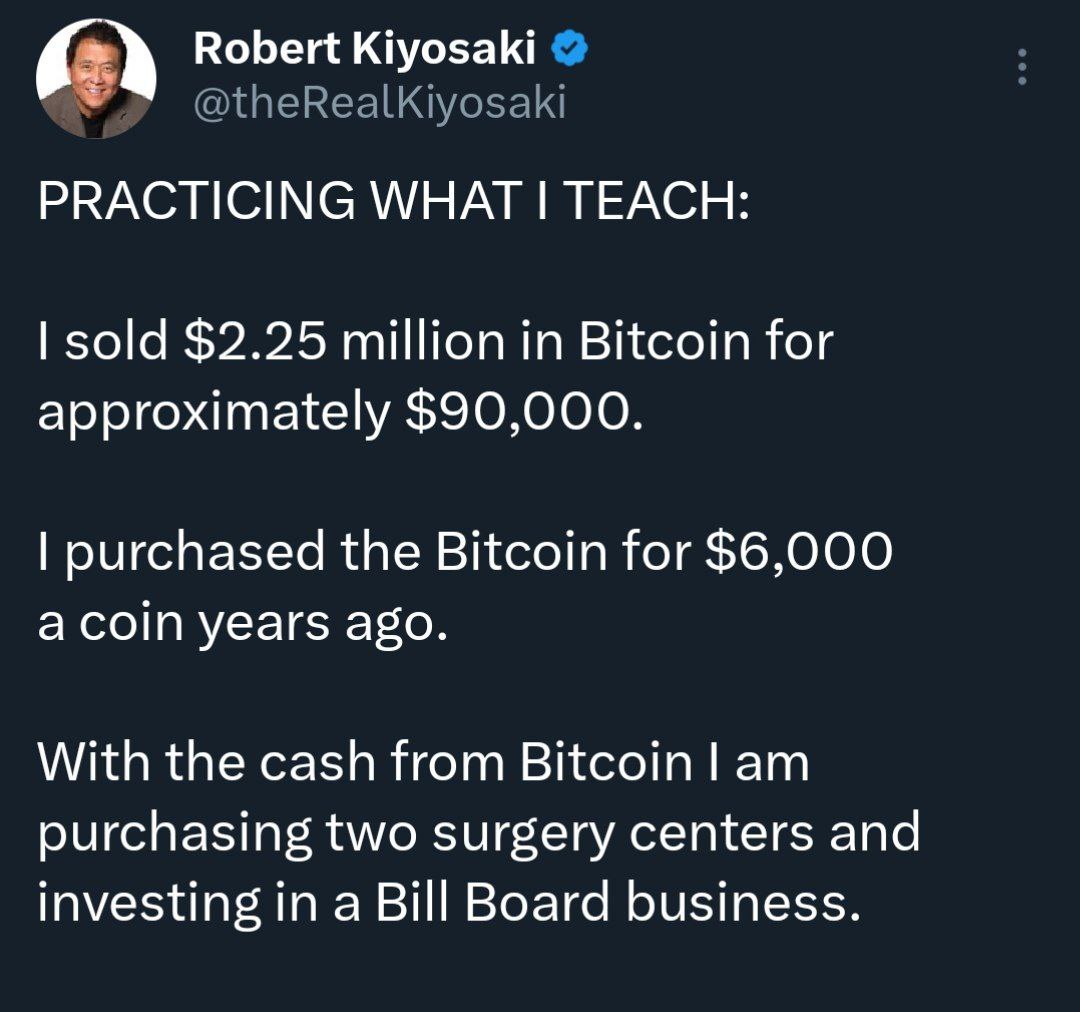
Task: Open the three-dot more options menu
Action: (1021, 67)
